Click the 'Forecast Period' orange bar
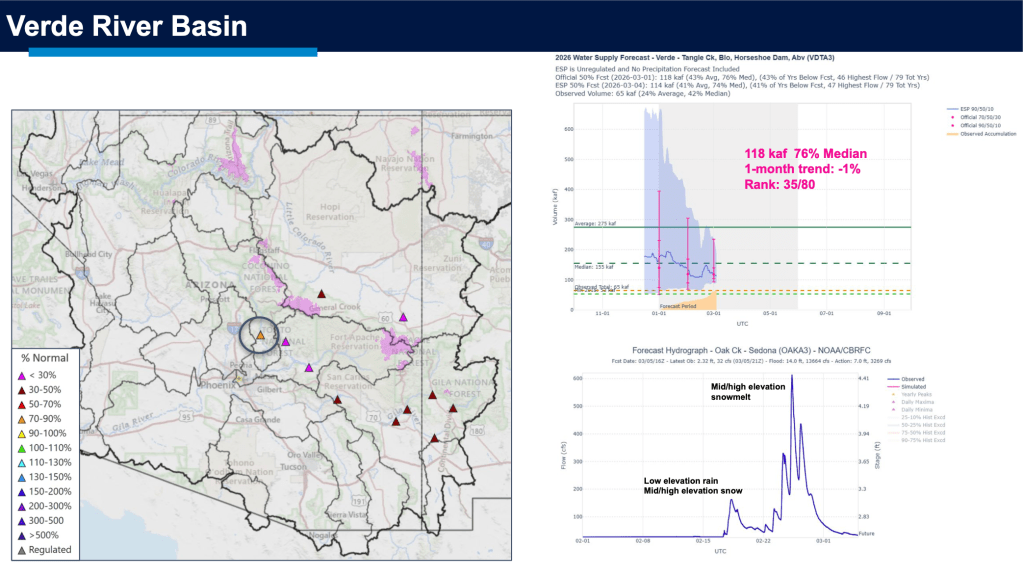This screenshot has height=576, width=1023. pos(688,302)
